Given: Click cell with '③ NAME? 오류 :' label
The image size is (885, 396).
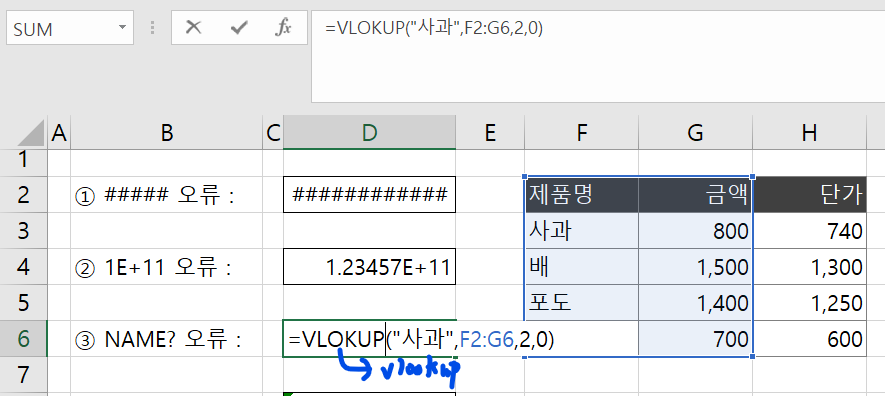Looking at the screenshot, I should 166,339.
